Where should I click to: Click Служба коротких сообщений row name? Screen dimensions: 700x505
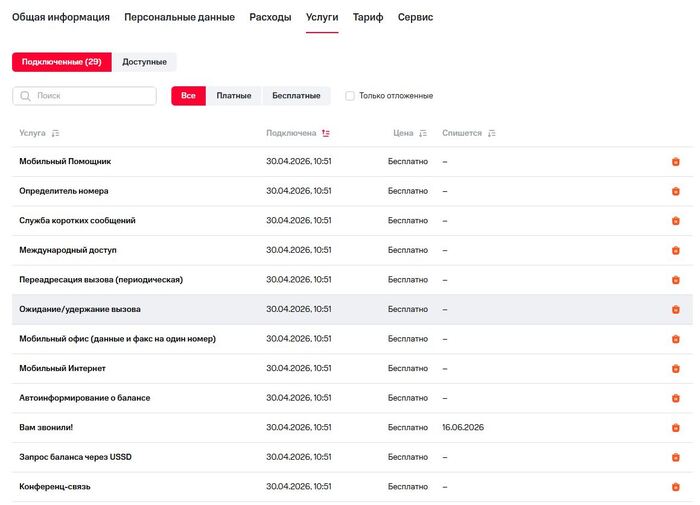coord(77,220)
